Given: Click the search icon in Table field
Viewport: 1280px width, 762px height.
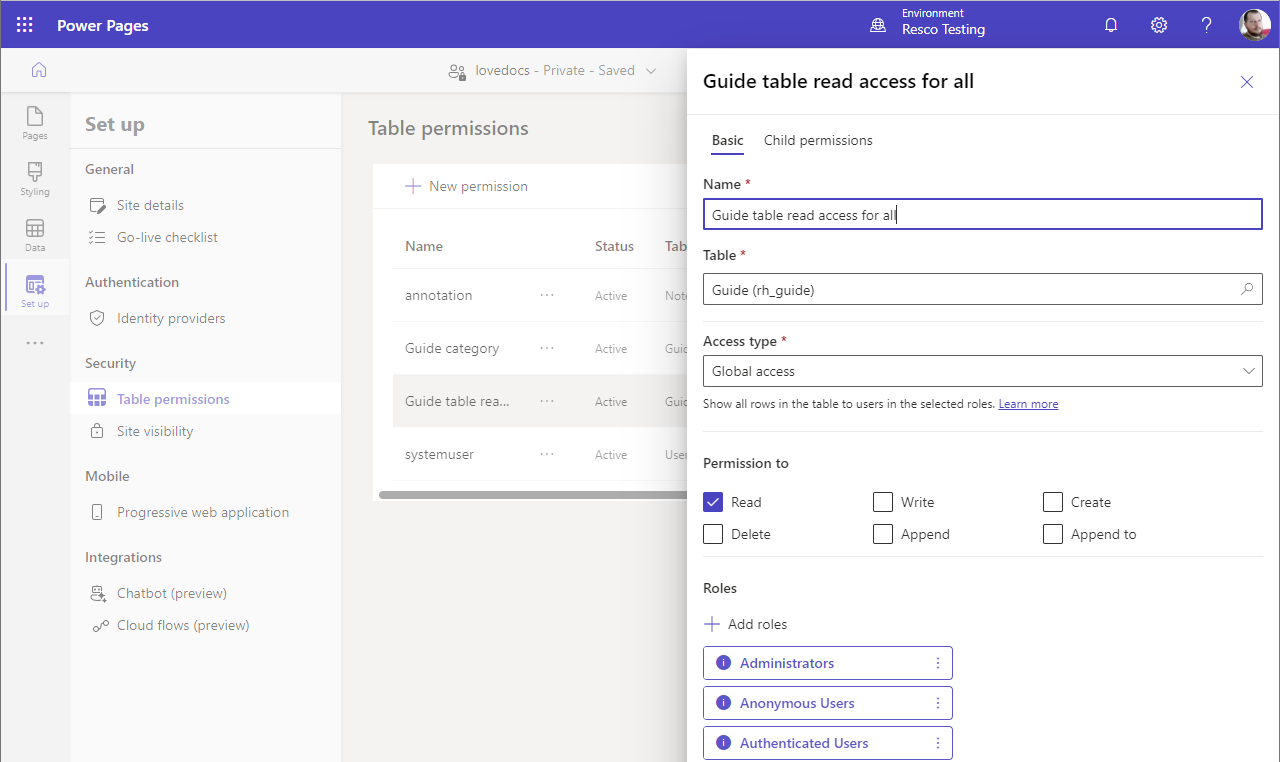Looking at the screenshot, I should click(1247, 290).
